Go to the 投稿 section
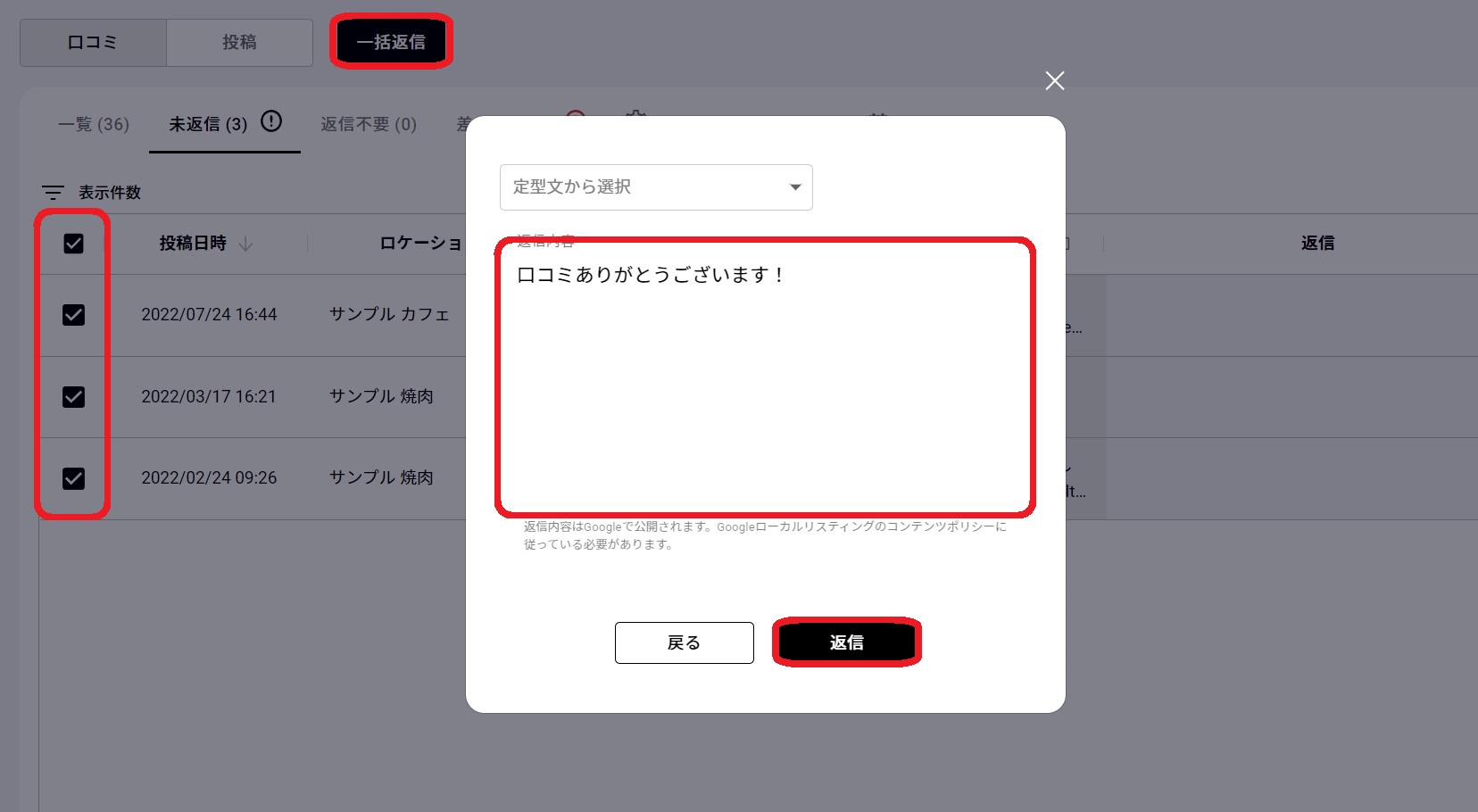The image size is (1478, 812). pos(239,42)
